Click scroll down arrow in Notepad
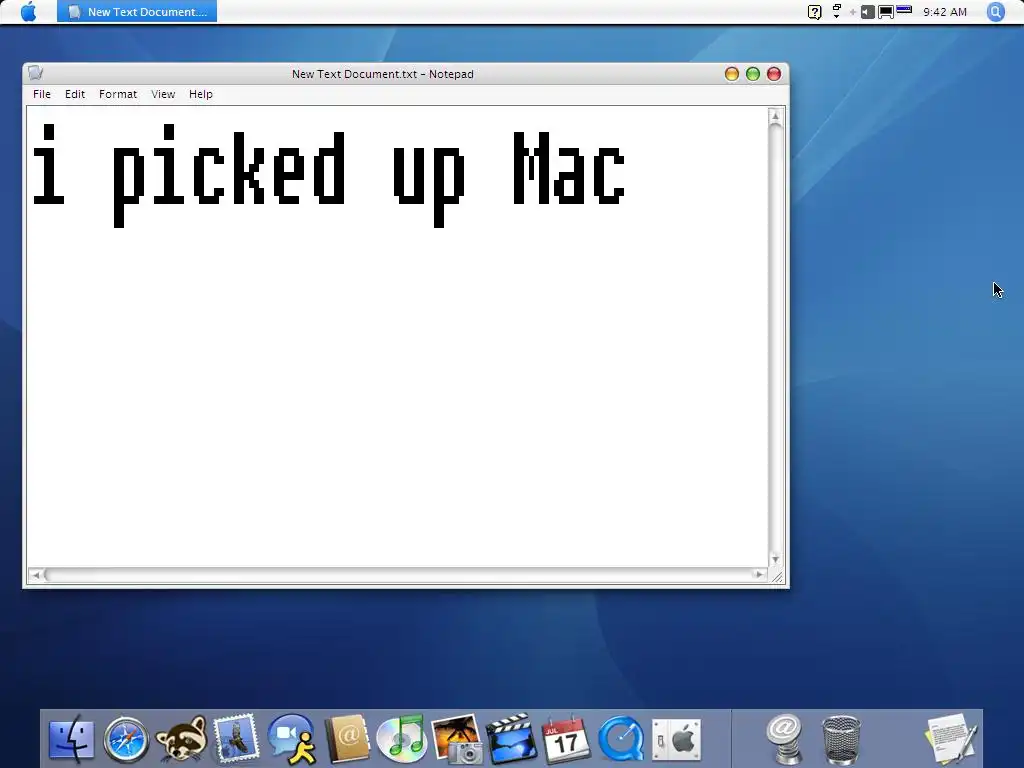1024x768 pixels. [x=775, y=560]
